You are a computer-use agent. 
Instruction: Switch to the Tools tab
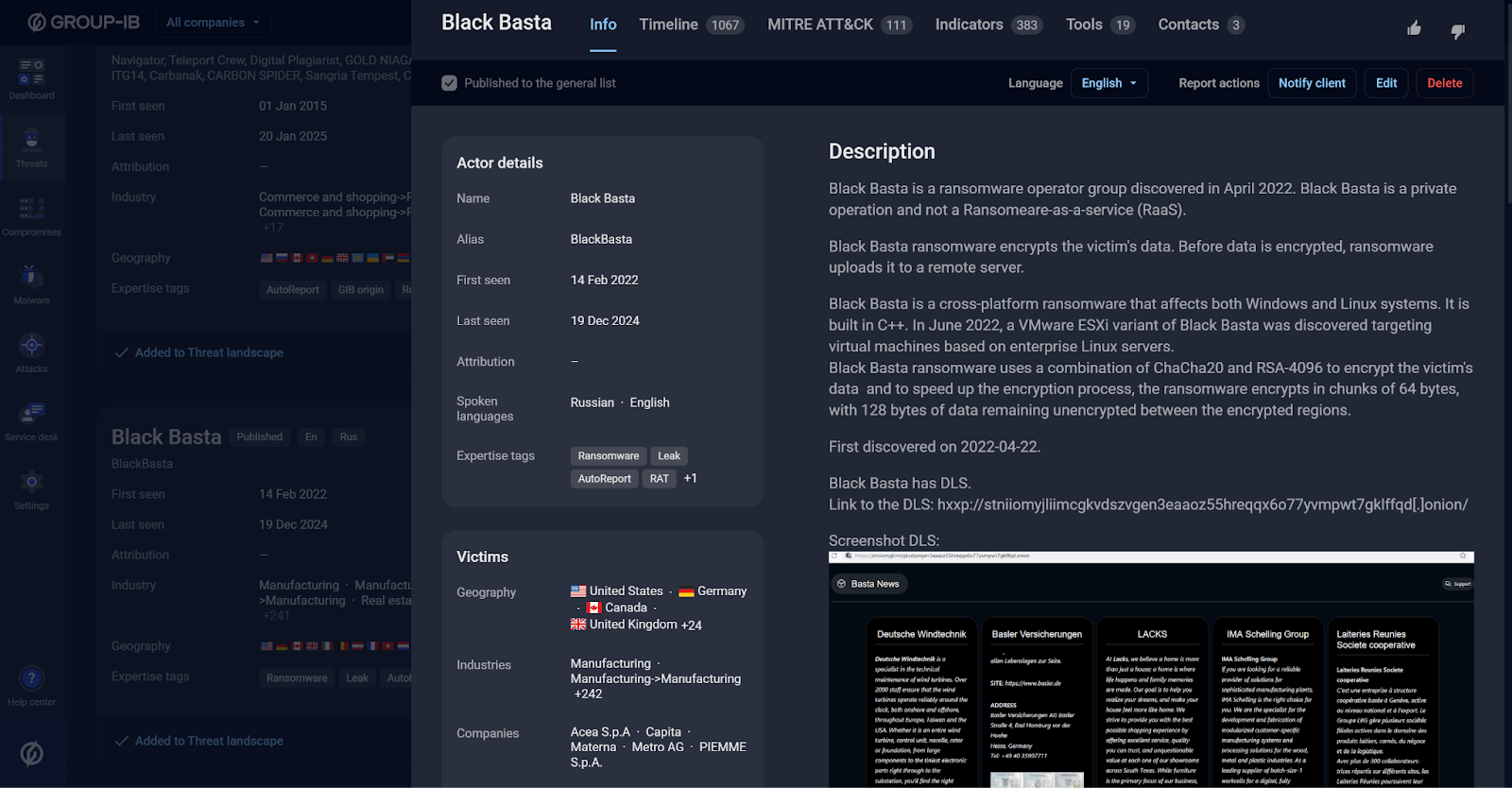point(1100,25)
